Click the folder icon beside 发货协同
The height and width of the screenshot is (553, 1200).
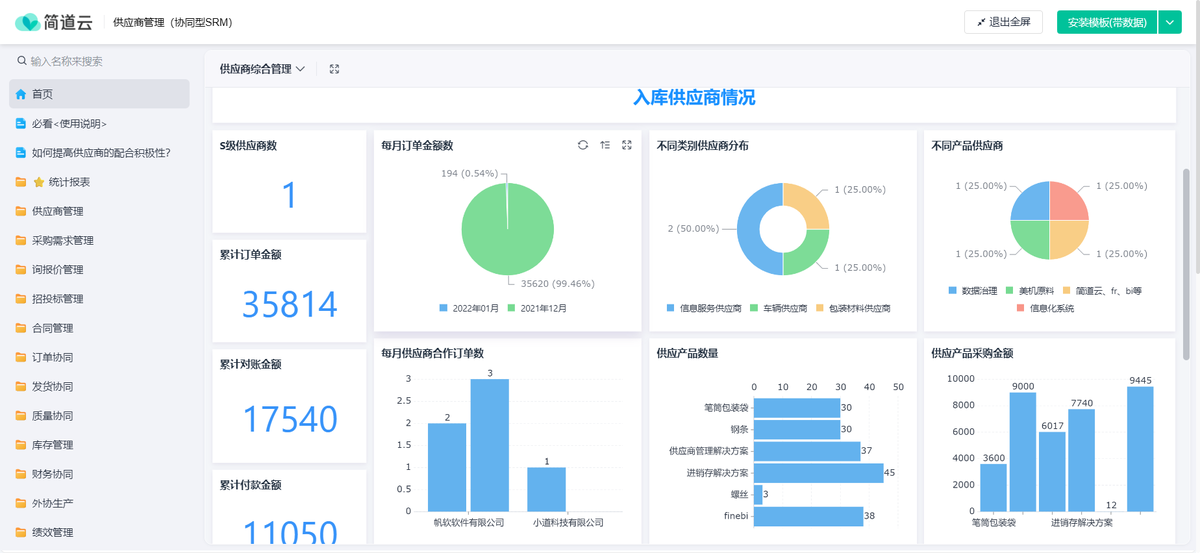[21, 386]
